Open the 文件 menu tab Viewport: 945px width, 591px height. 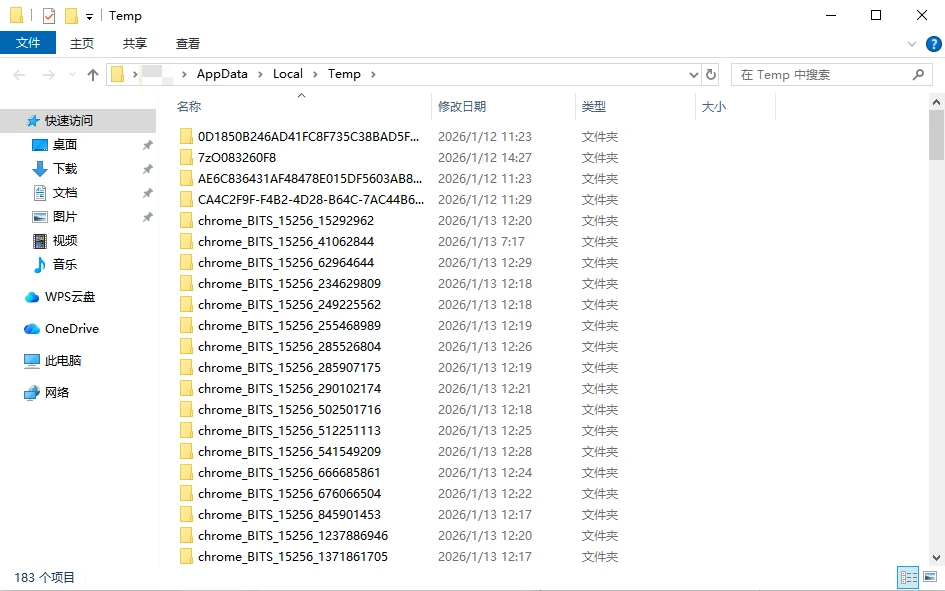coord(28,43)
